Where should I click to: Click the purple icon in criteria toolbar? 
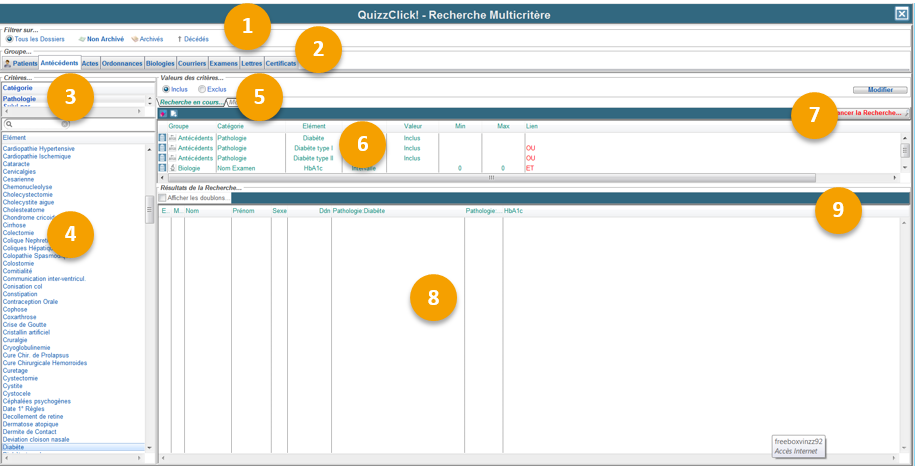[x=163, y=114]
